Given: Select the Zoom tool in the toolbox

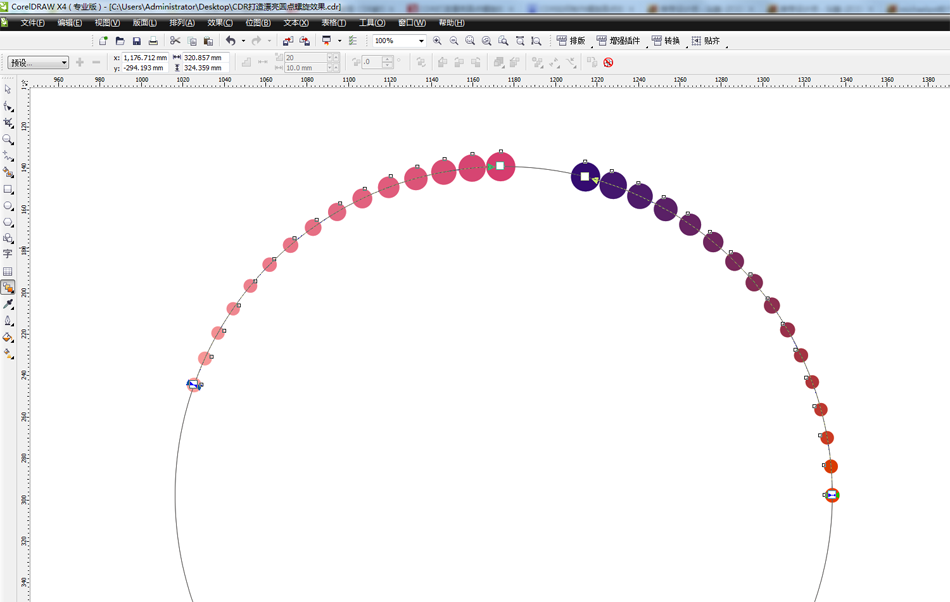Looking at the screenshot, I should click(8, 140).
